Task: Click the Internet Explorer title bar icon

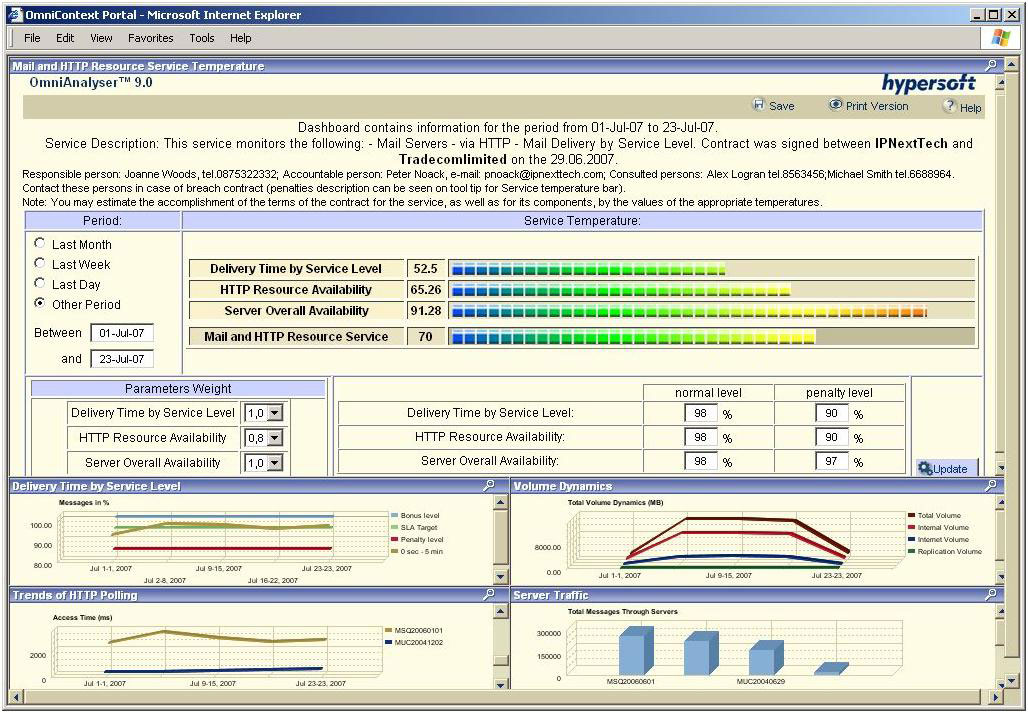Action: coord(14,14)
